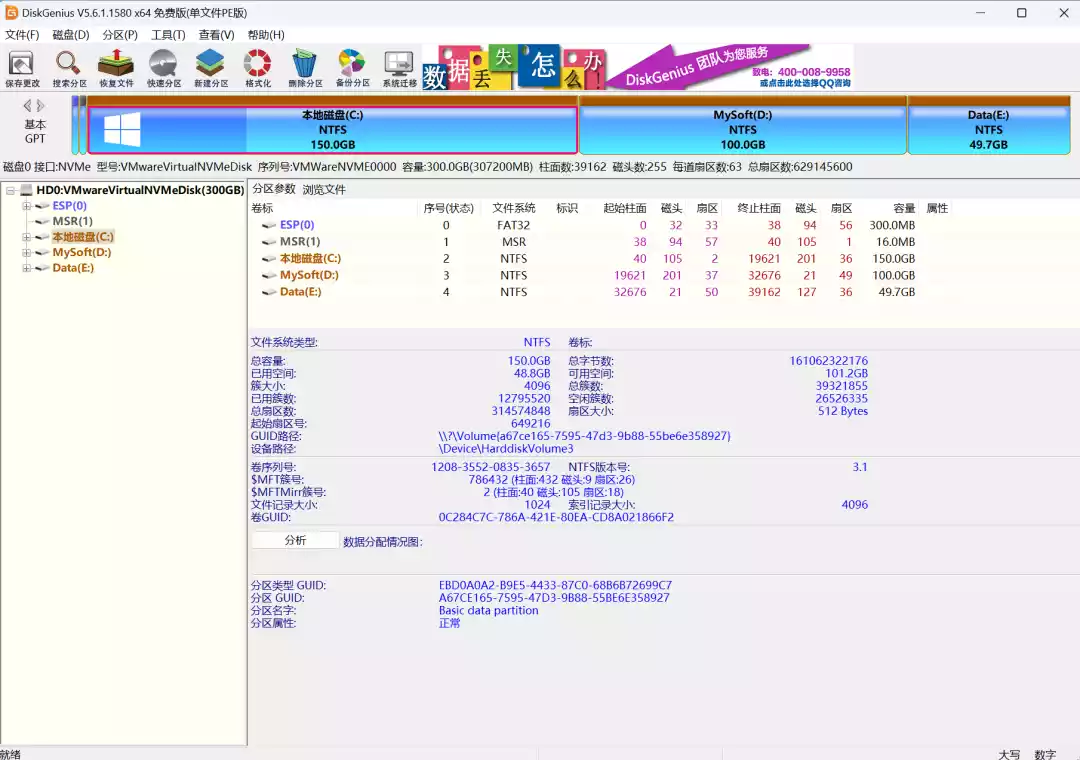Open the 工具(T) menu
Image resolution: width=1080 pixels, height=760 pixels.
[x=168, y=35]
